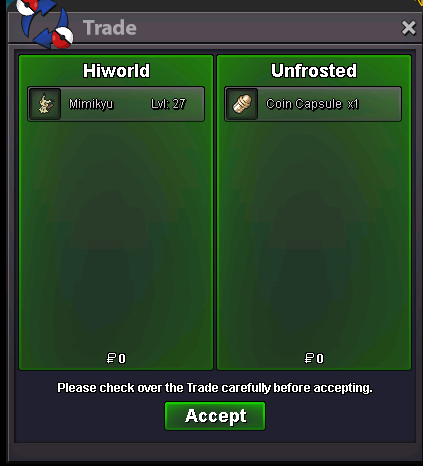The image size is (423, 466).
Task: Click the Unfrosted player name header
Action: [x=314, y=71]
